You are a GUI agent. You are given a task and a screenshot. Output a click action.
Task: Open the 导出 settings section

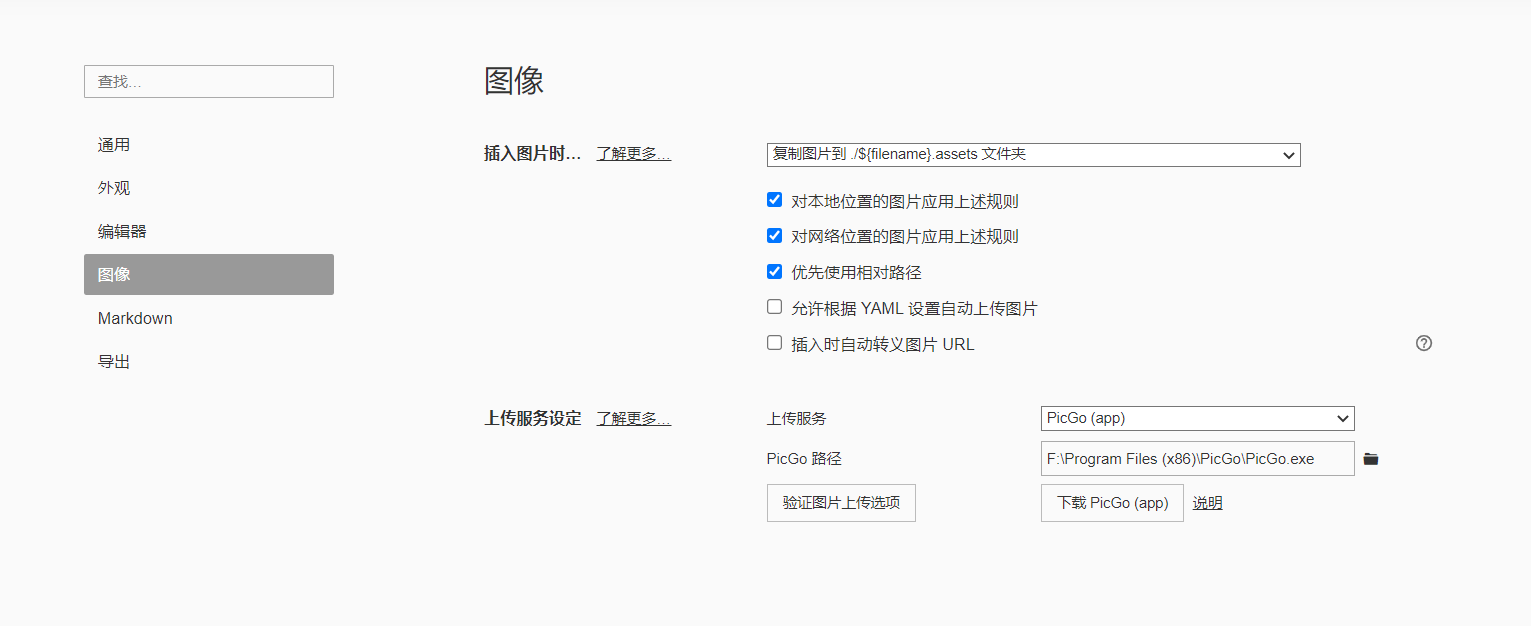209,361
